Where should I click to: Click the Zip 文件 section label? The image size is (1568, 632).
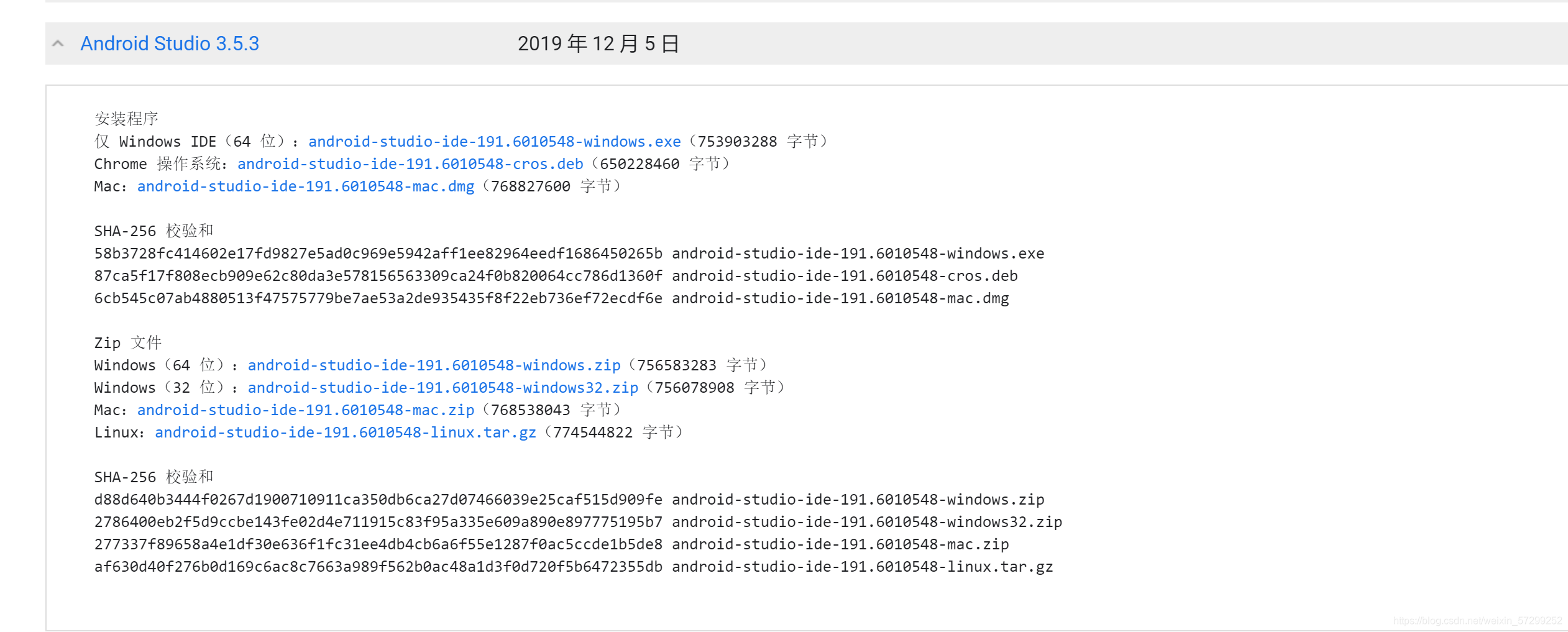[x=128, y=343]
